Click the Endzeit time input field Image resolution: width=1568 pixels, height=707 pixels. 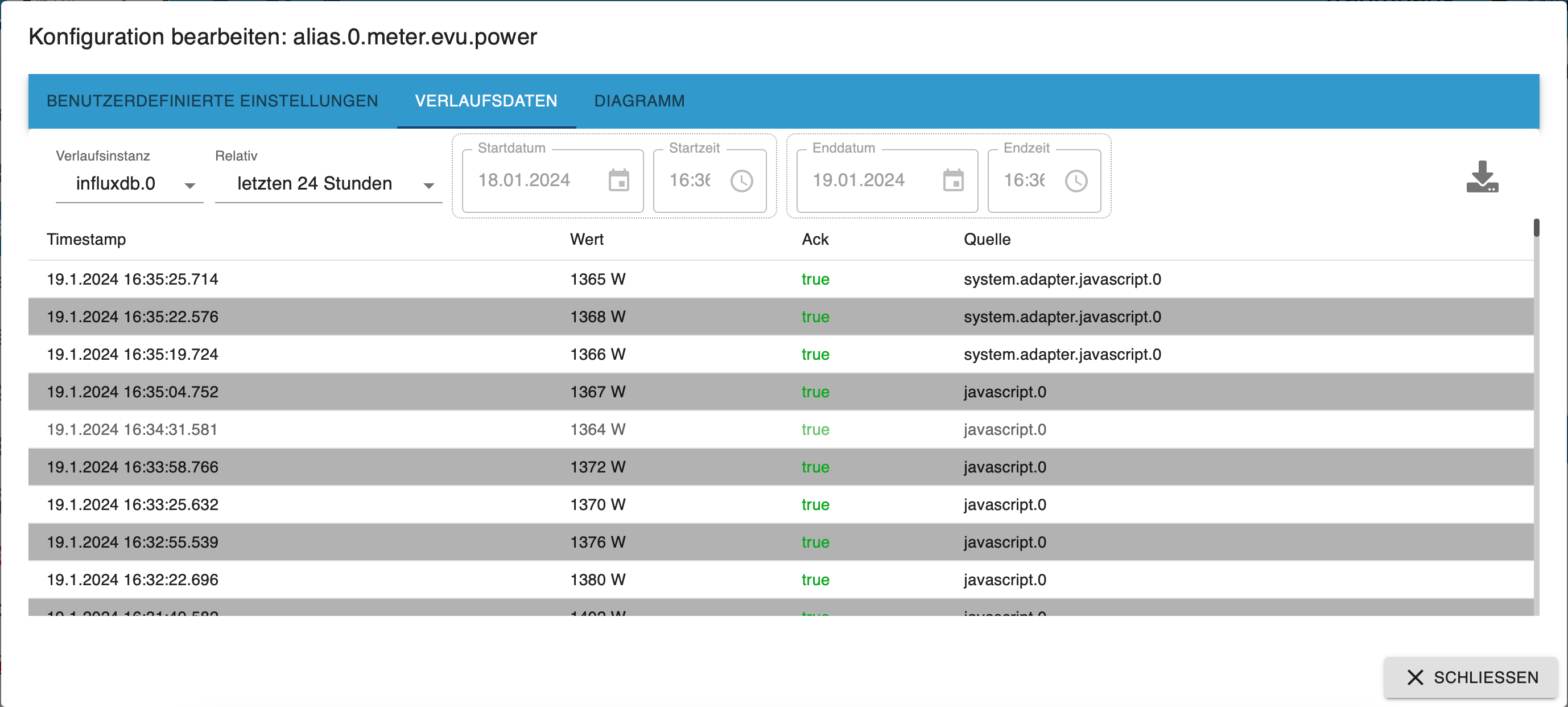point(1025,180)
